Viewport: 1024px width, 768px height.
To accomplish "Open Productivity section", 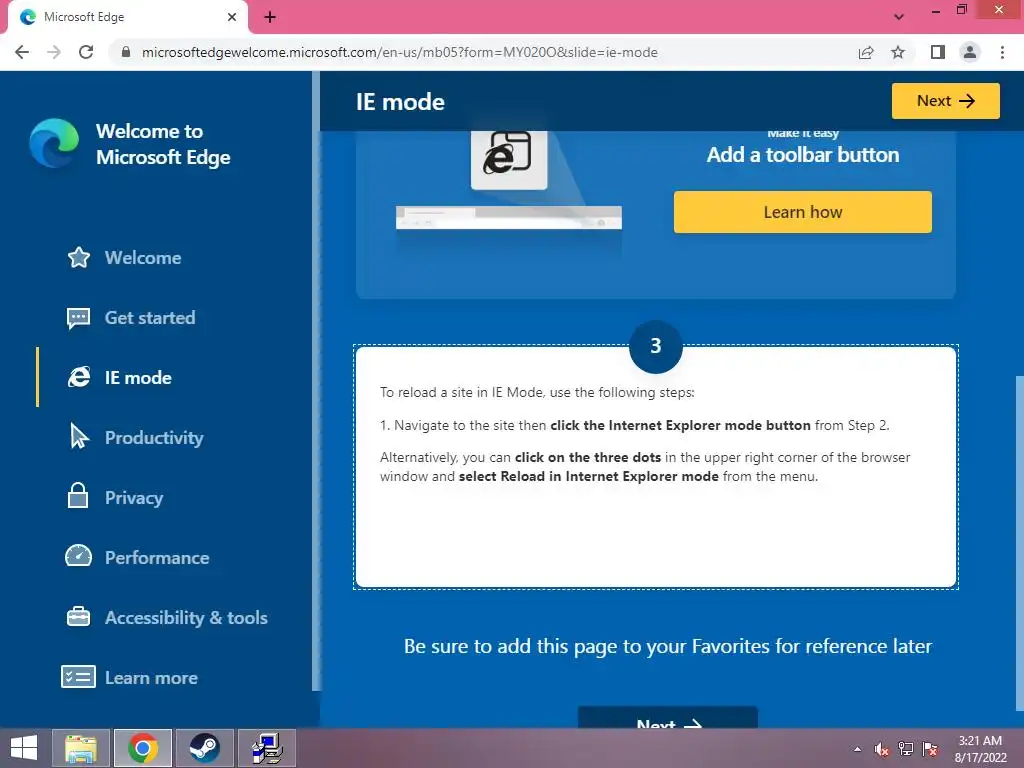I will pyautogui.click(x=154, y=438).
